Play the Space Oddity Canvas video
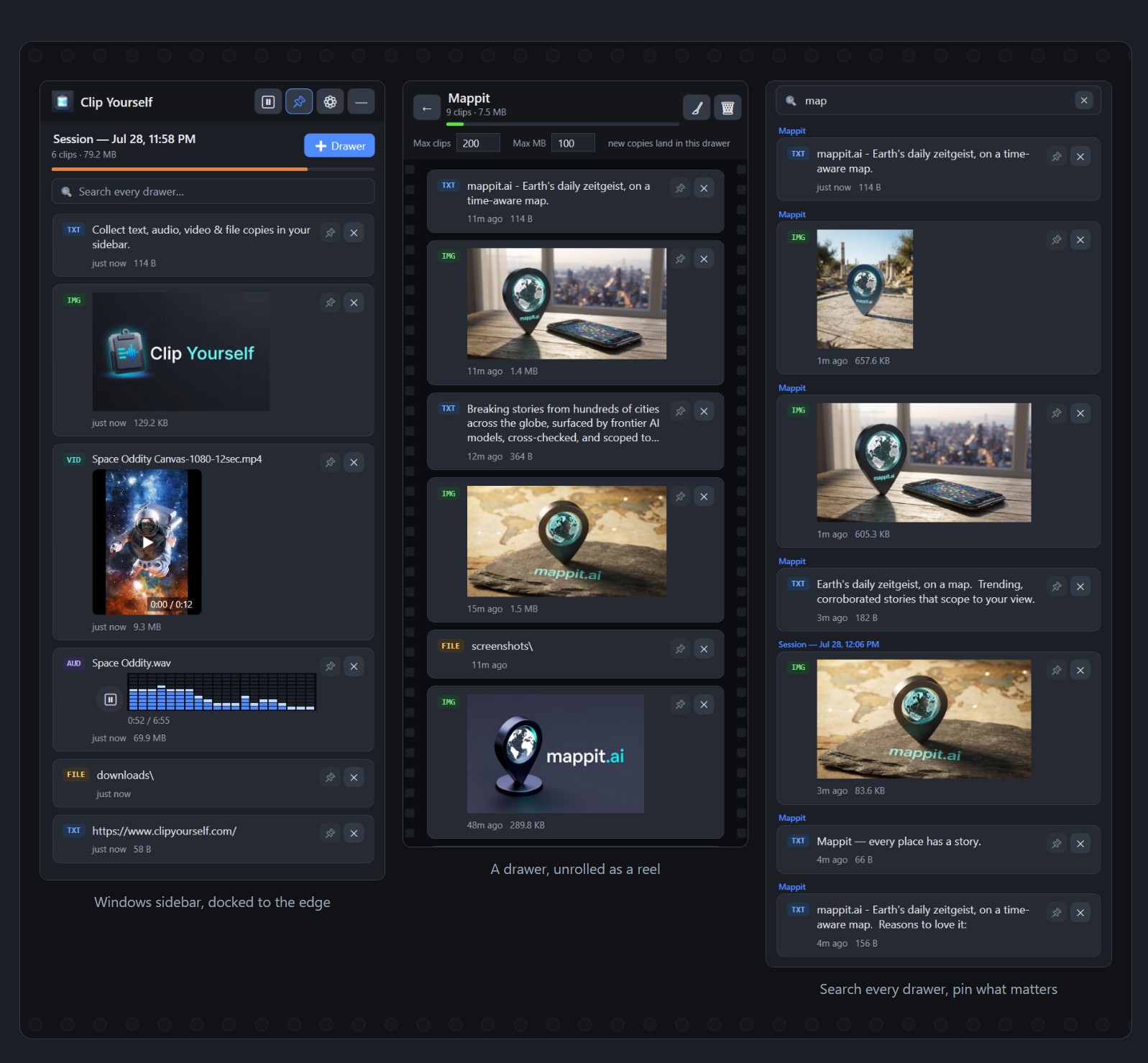This screenshot has height=1063, width=1148. point(147,542)
